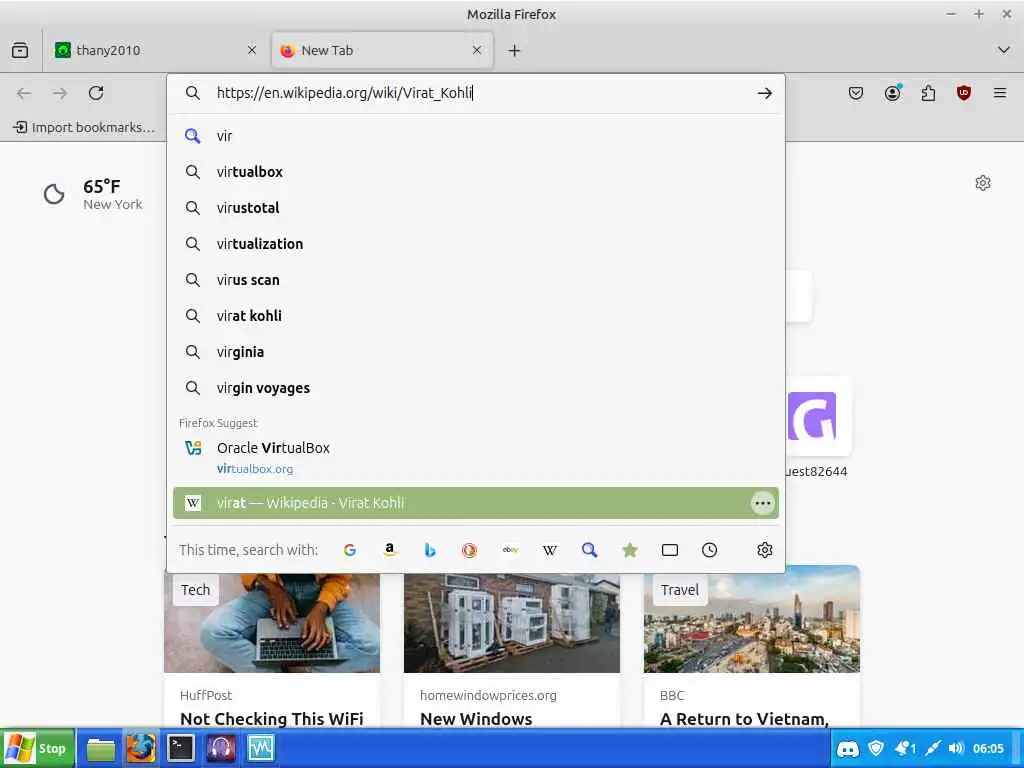Open the terminal taskbar icon
This screenshot has width=1024, height=768.
(180, 749)
